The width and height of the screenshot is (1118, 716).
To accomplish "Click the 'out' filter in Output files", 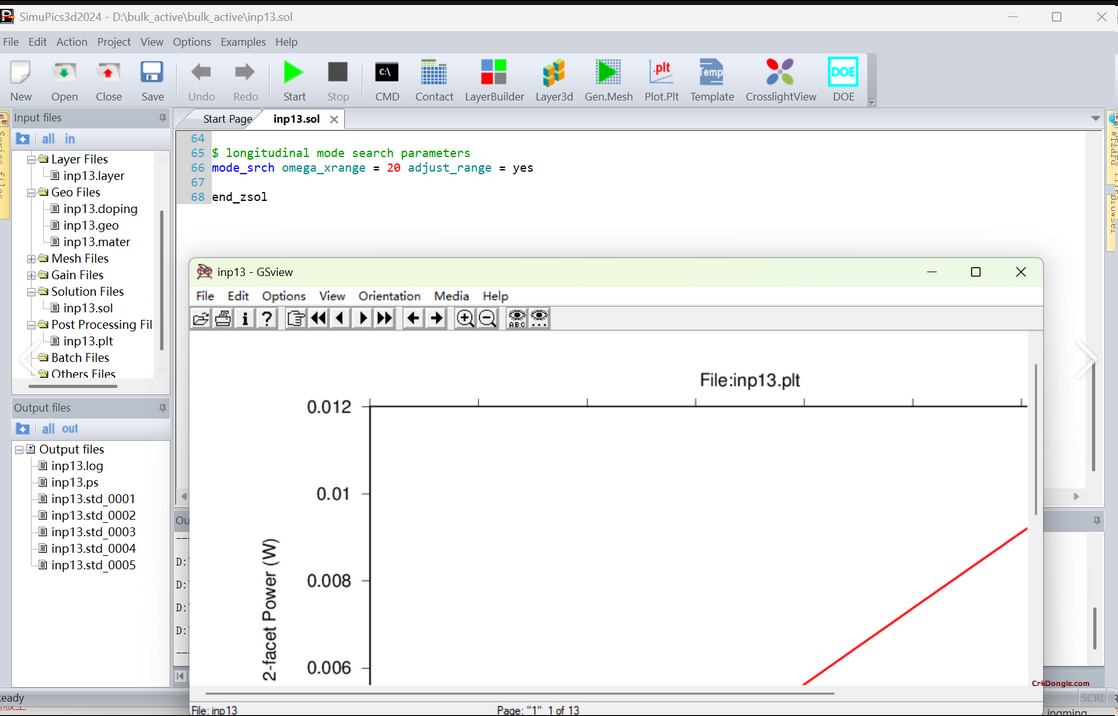I will pos(70,429).
